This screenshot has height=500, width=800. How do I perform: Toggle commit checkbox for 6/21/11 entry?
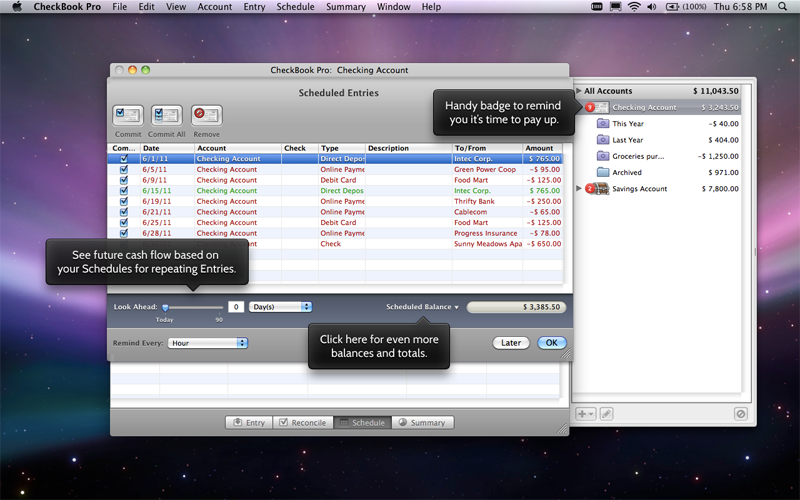124,212
